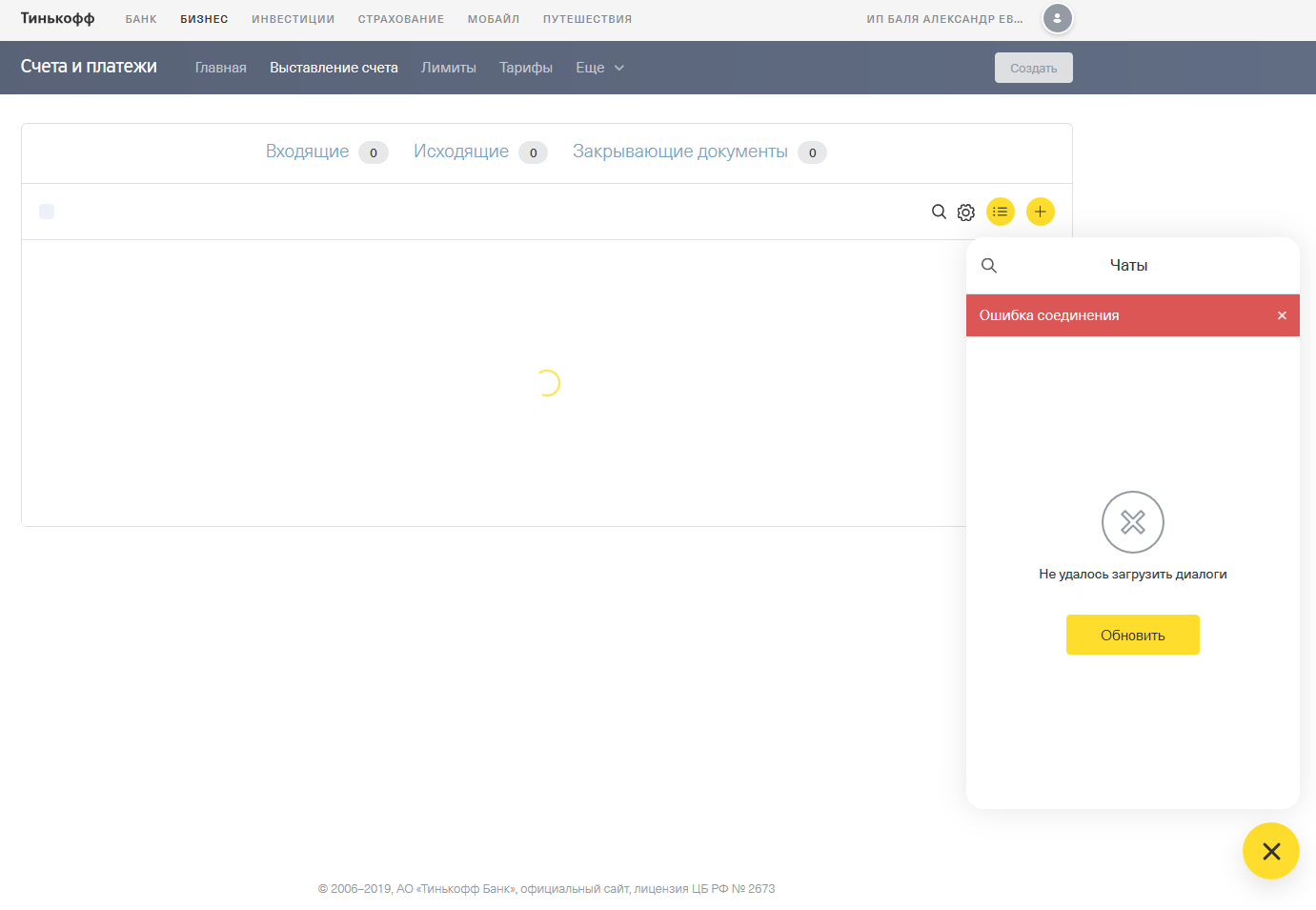This screenshot has width=1316, height=910.
Task: Click the user profile avatar icon
Action: [x=1057, y=18]
